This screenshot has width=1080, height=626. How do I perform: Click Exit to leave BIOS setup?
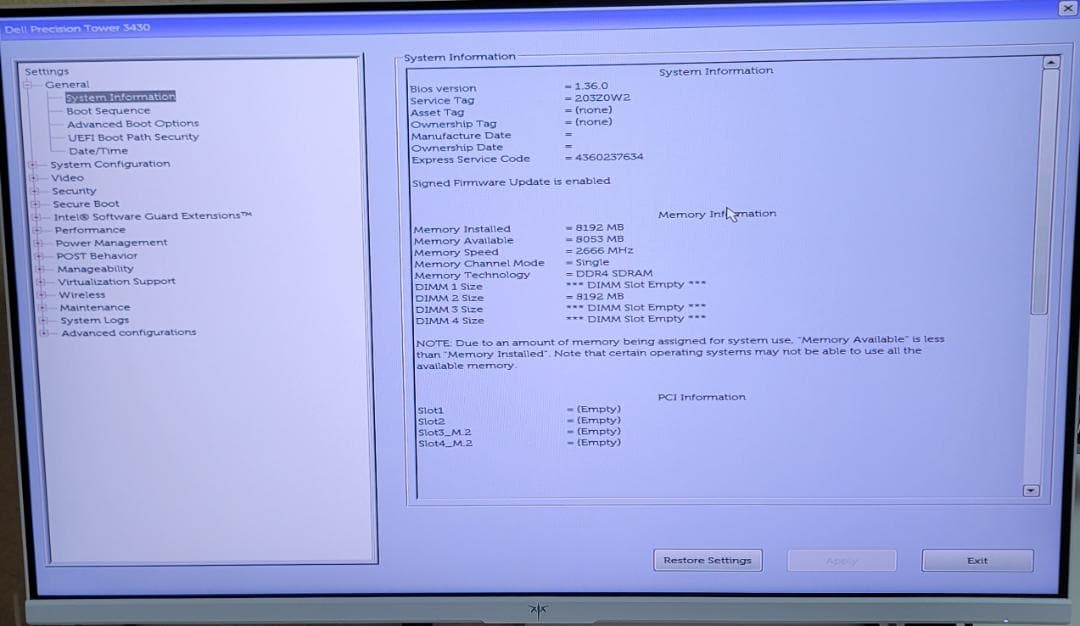coord(977,561)
